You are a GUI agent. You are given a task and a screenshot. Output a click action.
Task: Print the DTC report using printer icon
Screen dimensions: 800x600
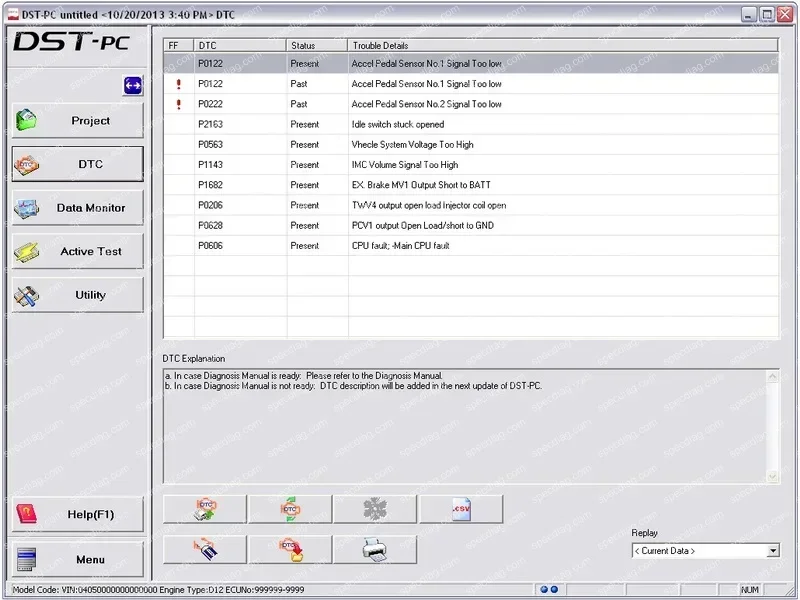375,548
